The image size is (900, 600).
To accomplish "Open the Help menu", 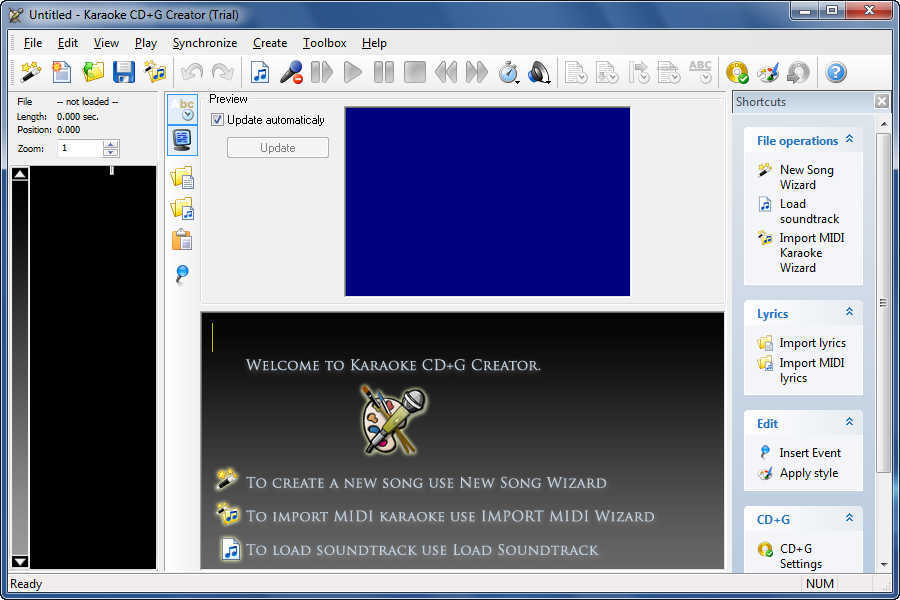I will coord(374,43).
